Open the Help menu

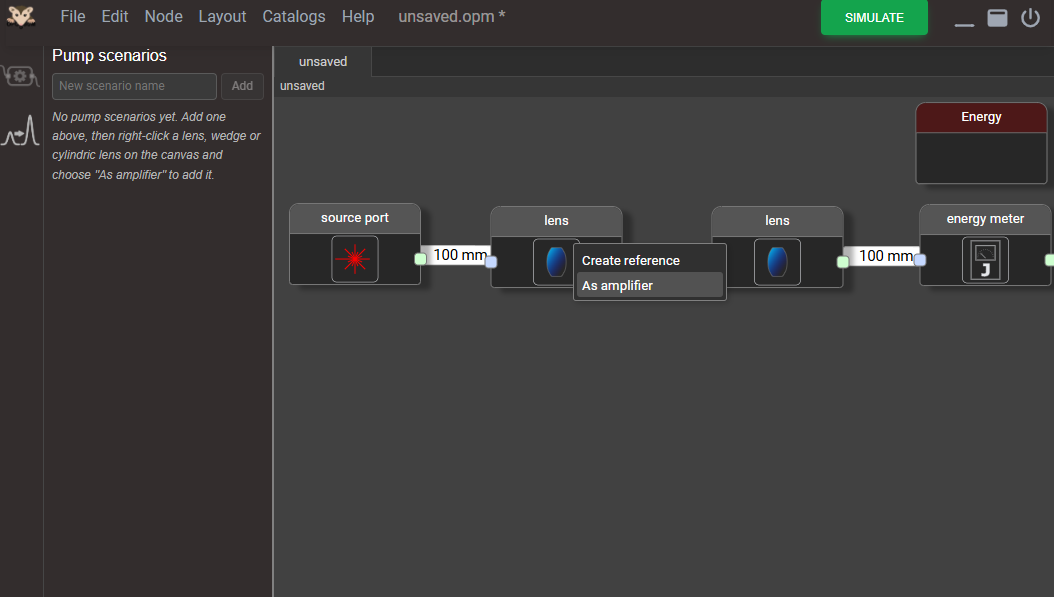pos(358,16)
